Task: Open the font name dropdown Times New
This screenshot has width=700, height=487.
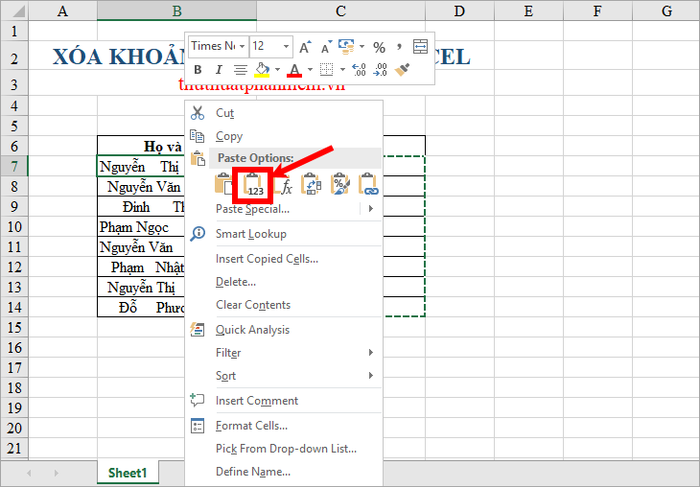Action: pyautogui.click(x=218, y=46)
